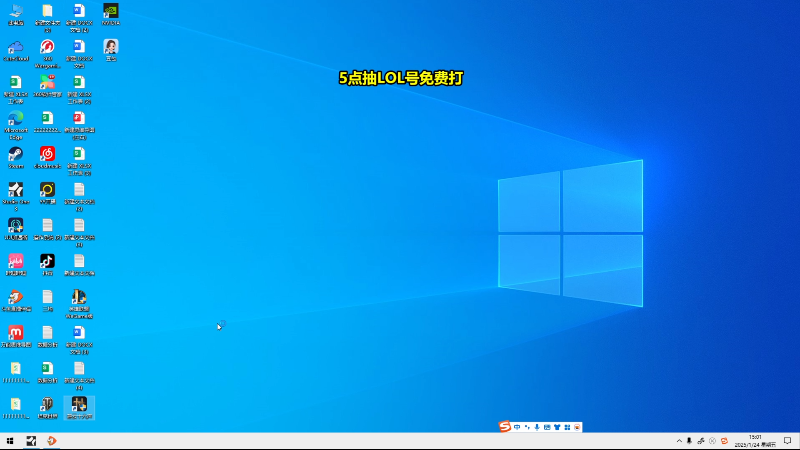Open the yellow folder on the desktop

pos(47,18)
